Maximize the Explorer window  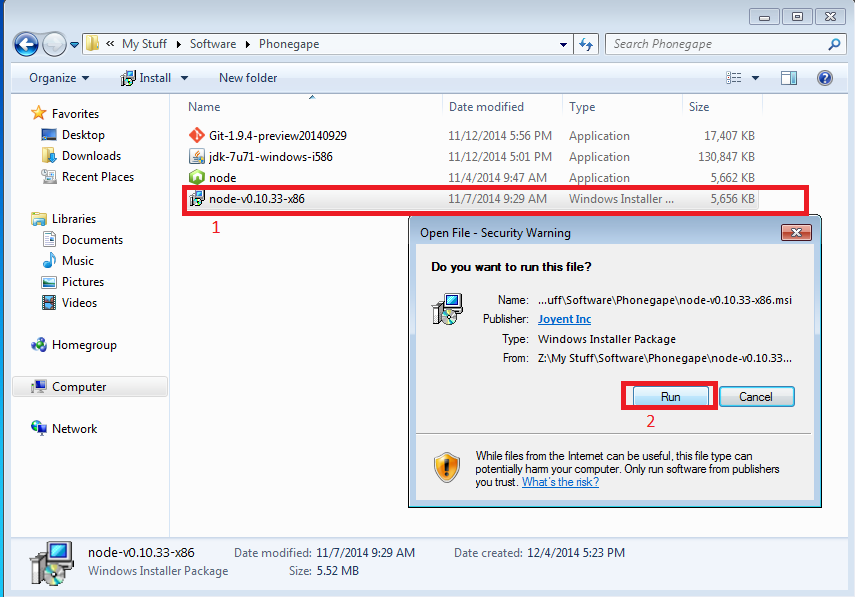point(797,17)
